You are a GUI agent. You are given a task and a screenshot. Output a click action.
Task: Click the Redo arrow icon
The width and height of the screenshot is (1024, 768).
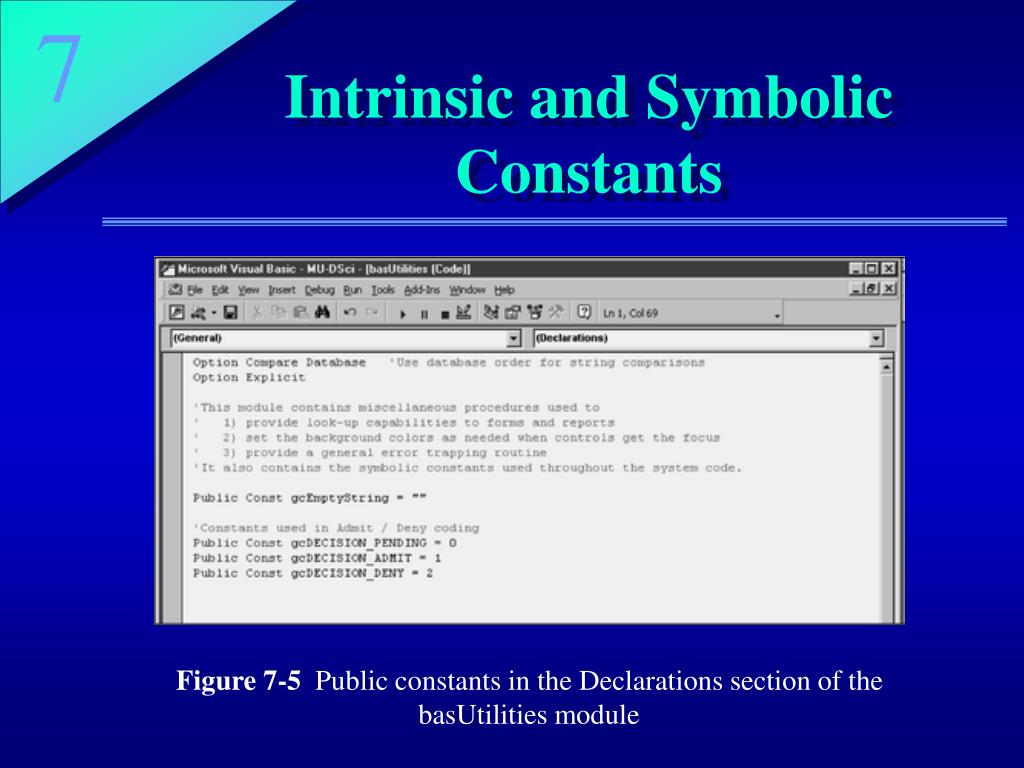(x=372, y=313)
